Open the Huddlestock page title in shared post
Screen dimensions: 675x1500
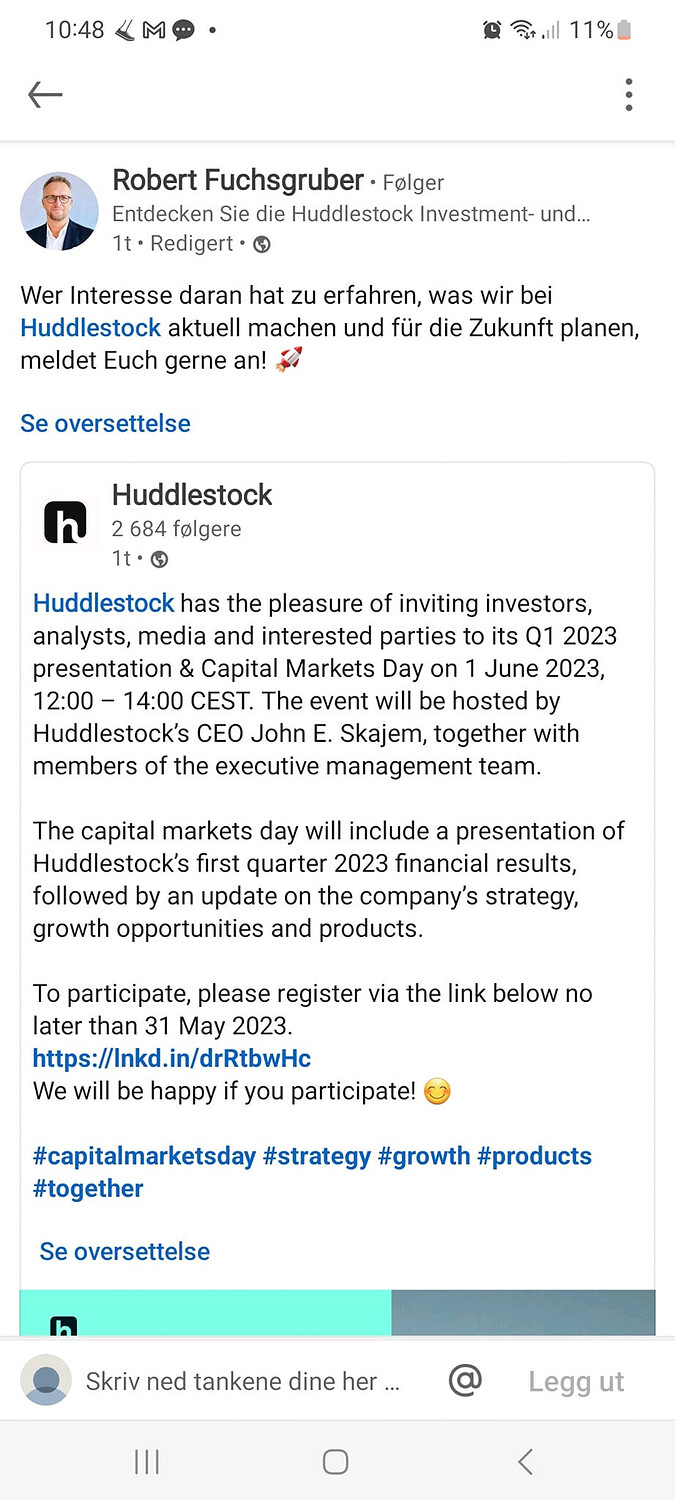click(x=192, y=495)
